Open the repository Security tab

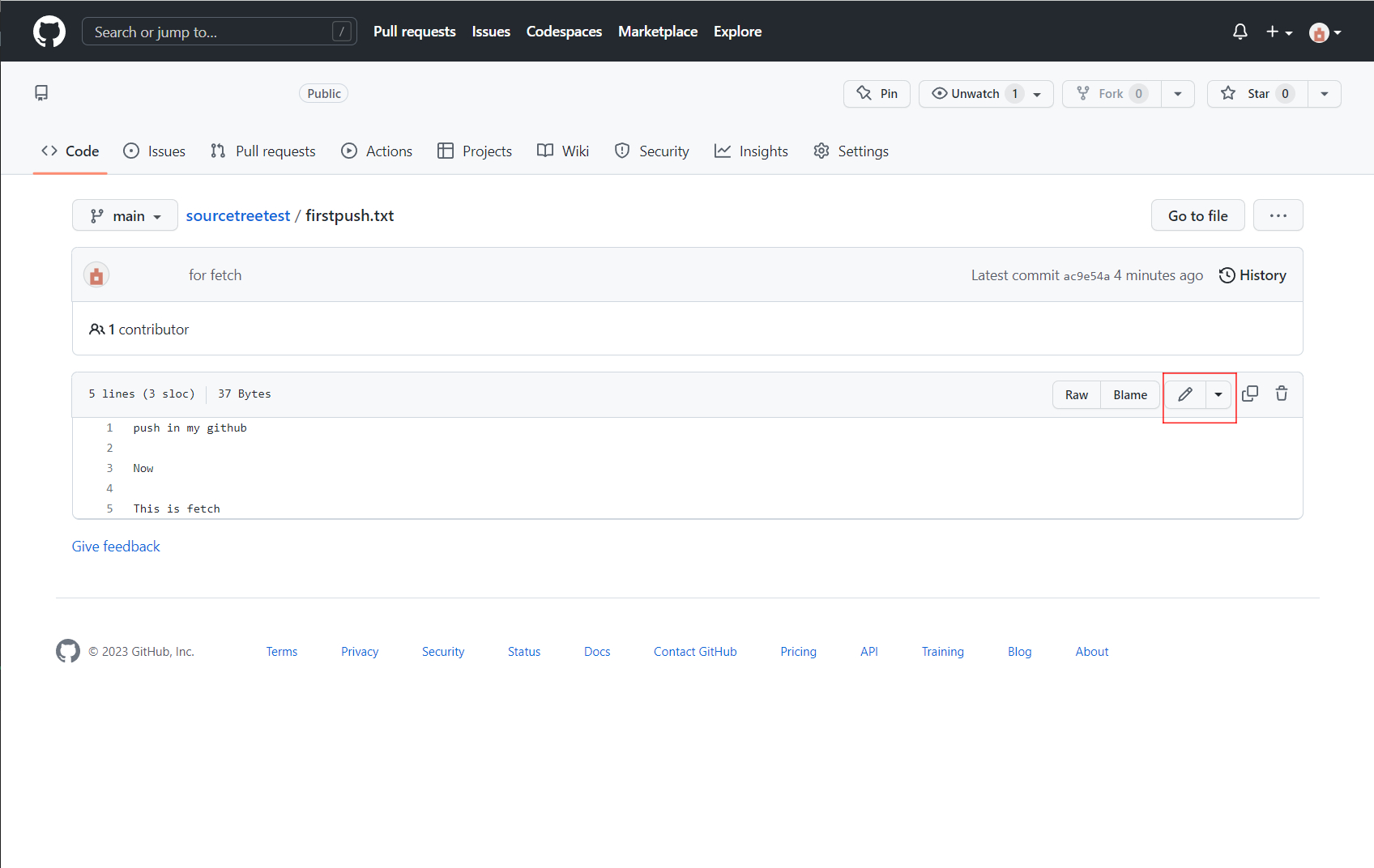point(652,151)
